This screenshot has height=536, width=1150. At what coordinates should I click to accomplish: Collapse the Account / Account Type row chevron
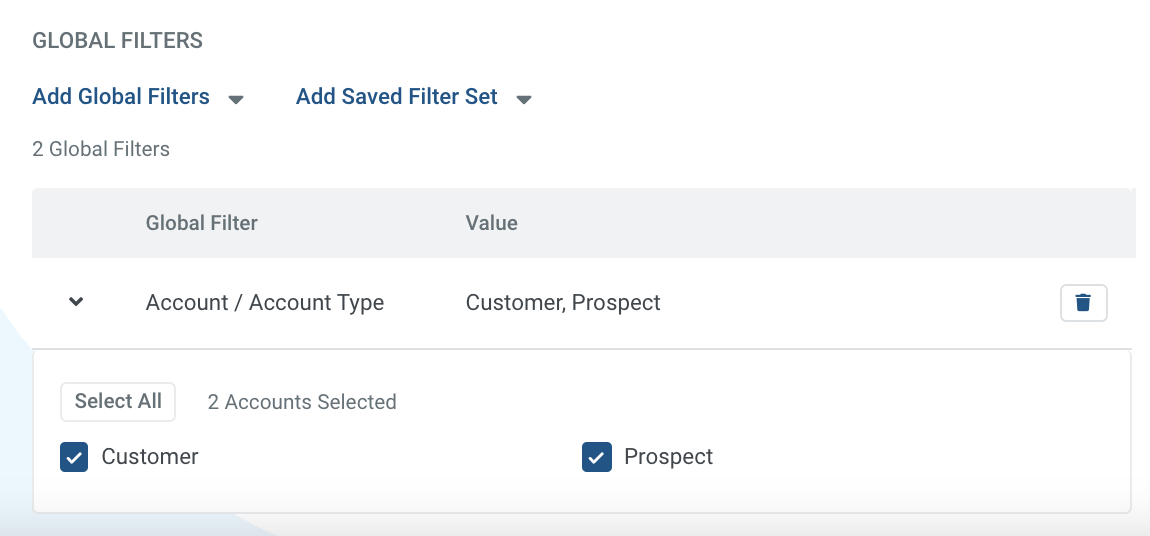tap(76, 301)
